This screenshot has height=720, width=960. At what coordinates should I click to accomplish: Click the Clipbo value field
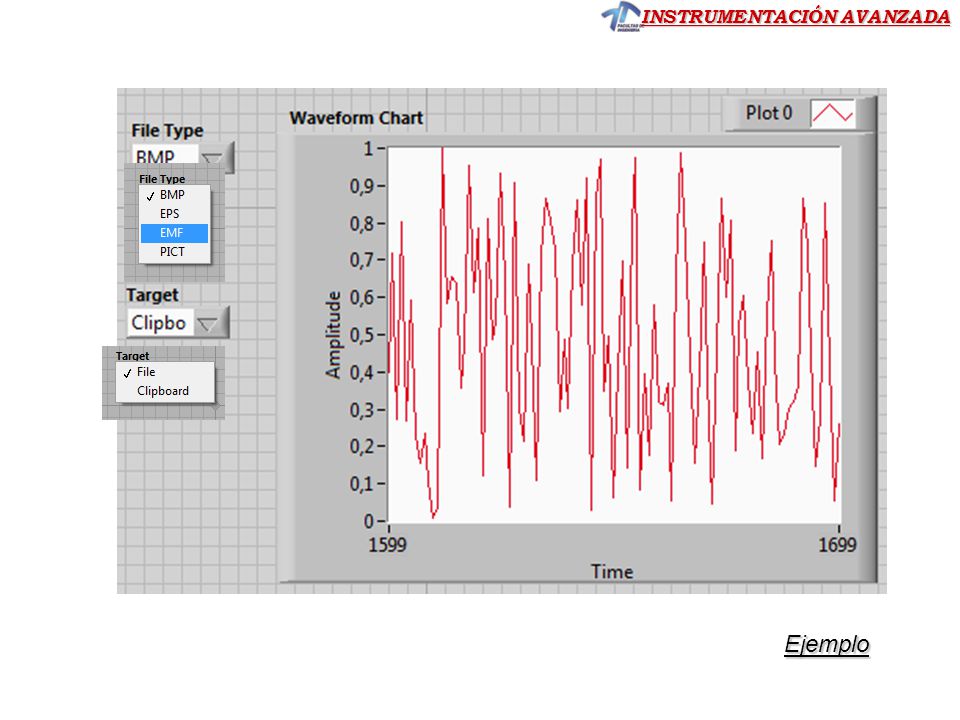pyautogui.click(x=160, y=323)
